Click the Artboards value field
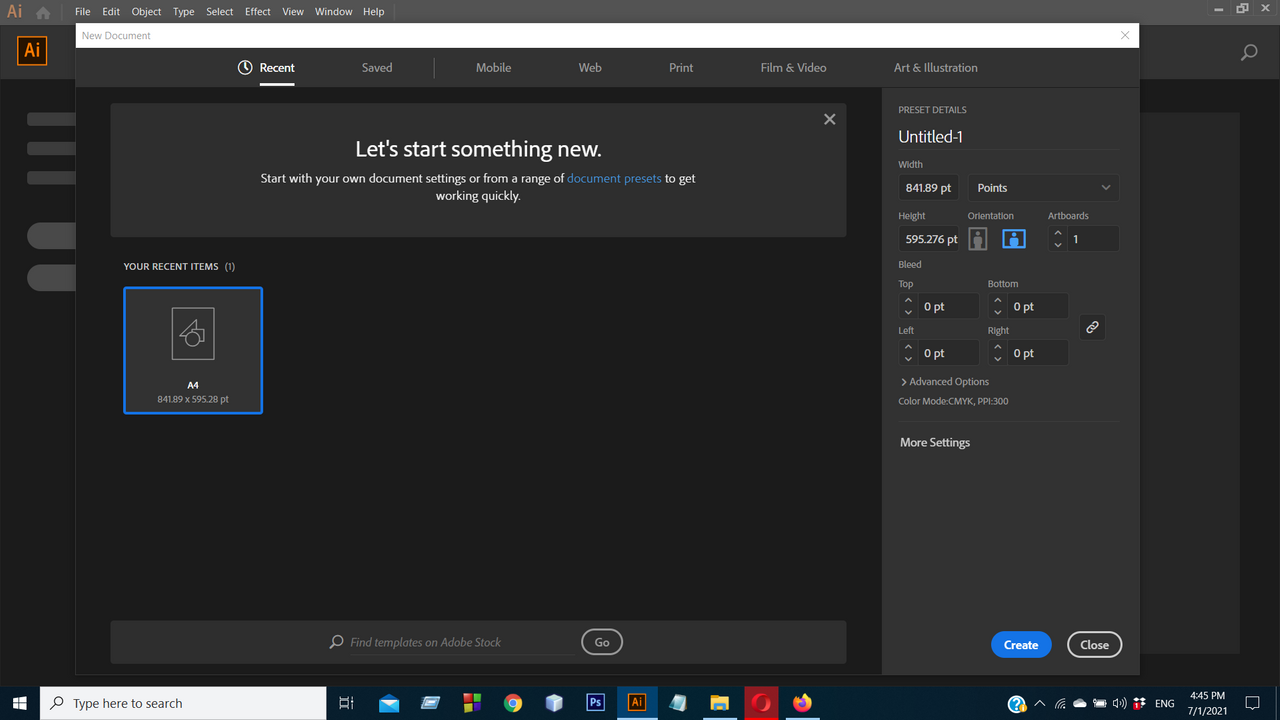Image resolution: width=1280 pixels, height=720 pixels. [1093, 239]
